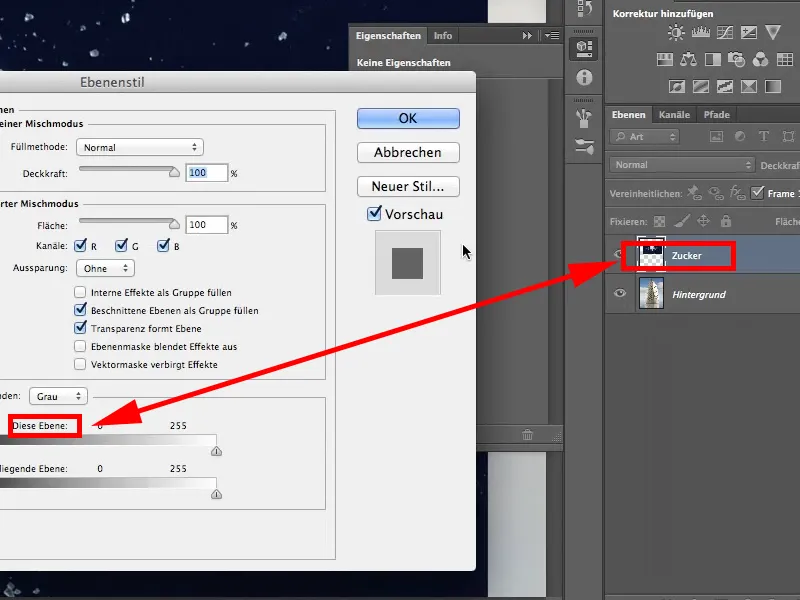Enable Ebenenmaske blendet Effekte aus
Screen dimensions: 800x600
(80, 346)
